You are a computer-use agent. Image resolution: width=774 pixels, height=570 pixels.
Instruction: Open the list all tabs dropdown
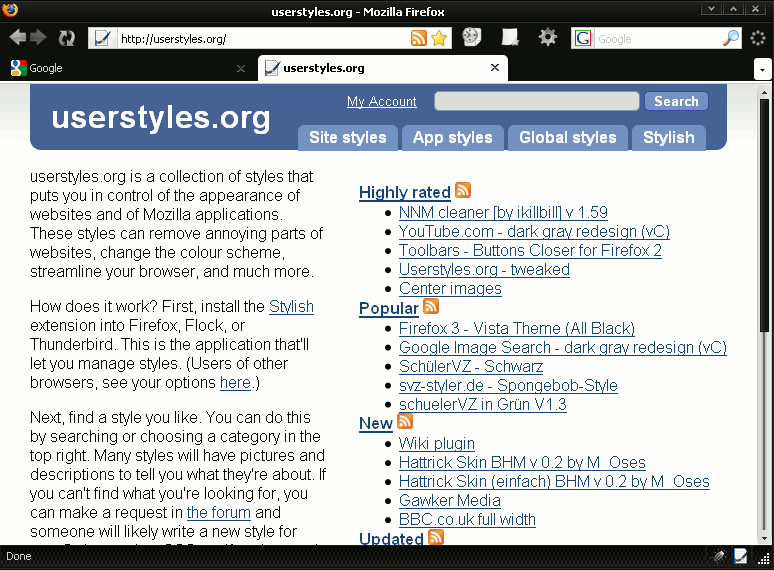point(763,70)
